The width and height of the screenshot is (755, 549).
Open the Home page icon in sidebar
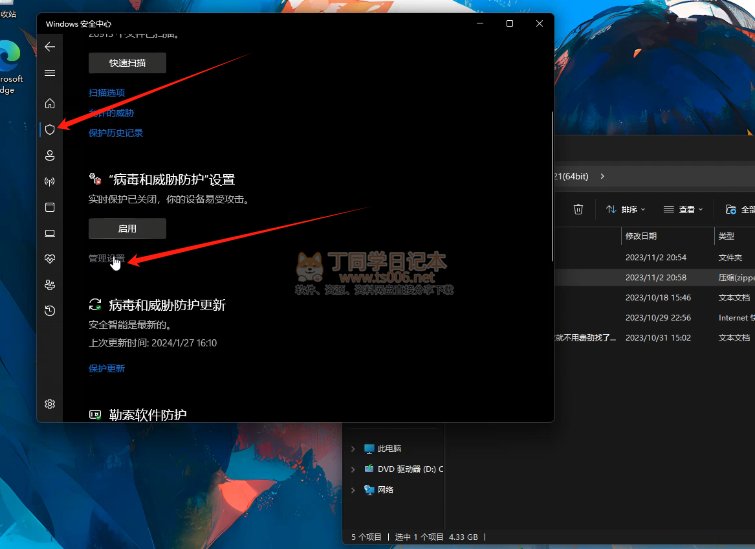pyautogui.click(x=50, y=104)
